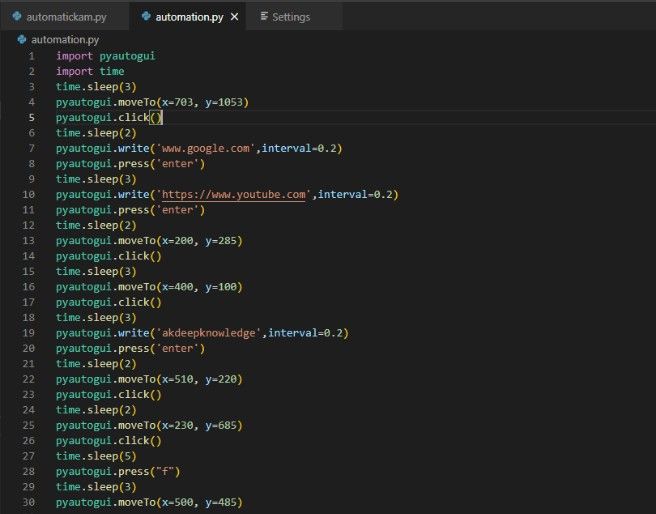Image resolution: width=656 pixels, height=514 pixels.
Task: Click line number 1 in the gutter
Action: pyautogui.click(x=31, y=56)
